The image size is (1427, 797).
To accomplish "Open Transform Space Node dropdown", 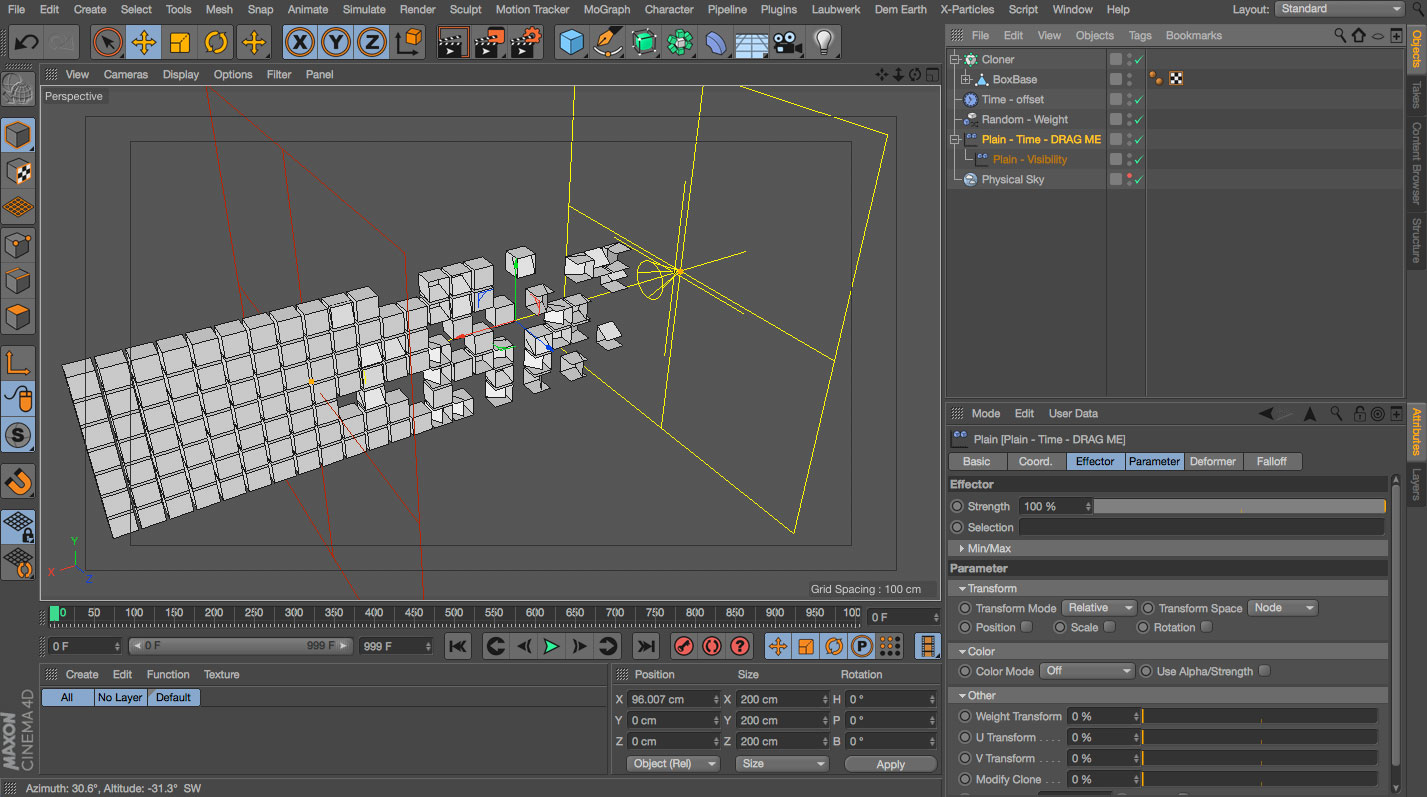I will (x=1283, y=608).
